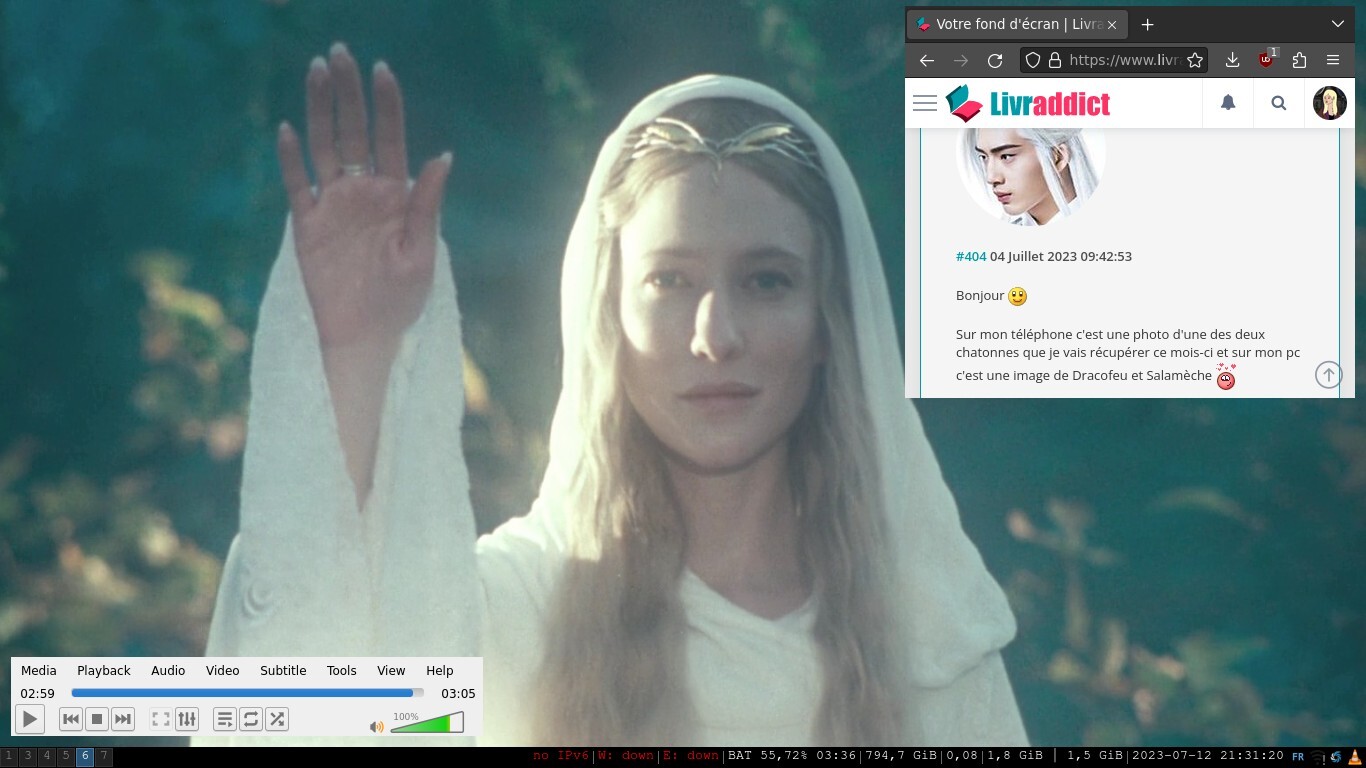Viewport: 1366px width, 768px height.
Task: Switch to workspace 1 in the status bar
Action: coord(8,757)
